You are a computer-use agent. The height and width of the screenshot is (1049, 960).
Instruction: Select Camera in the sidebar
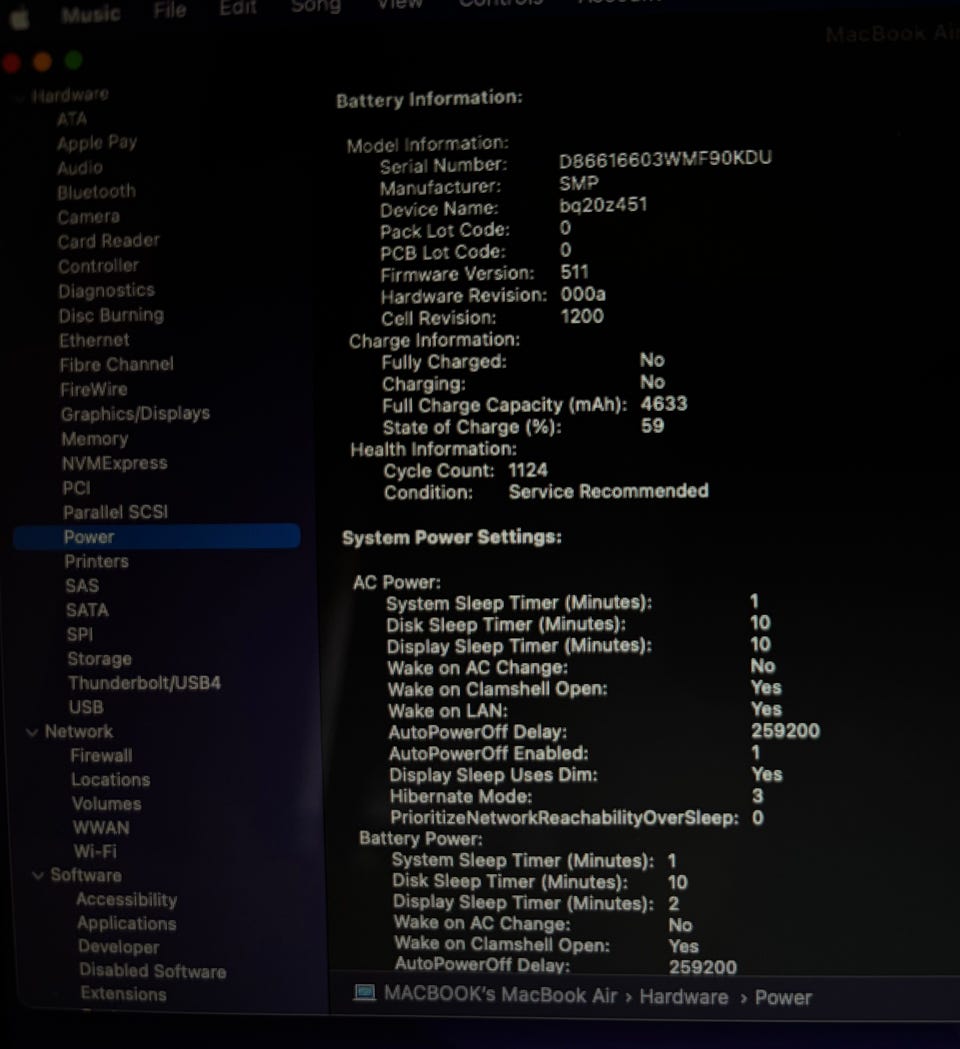point(88,217)
